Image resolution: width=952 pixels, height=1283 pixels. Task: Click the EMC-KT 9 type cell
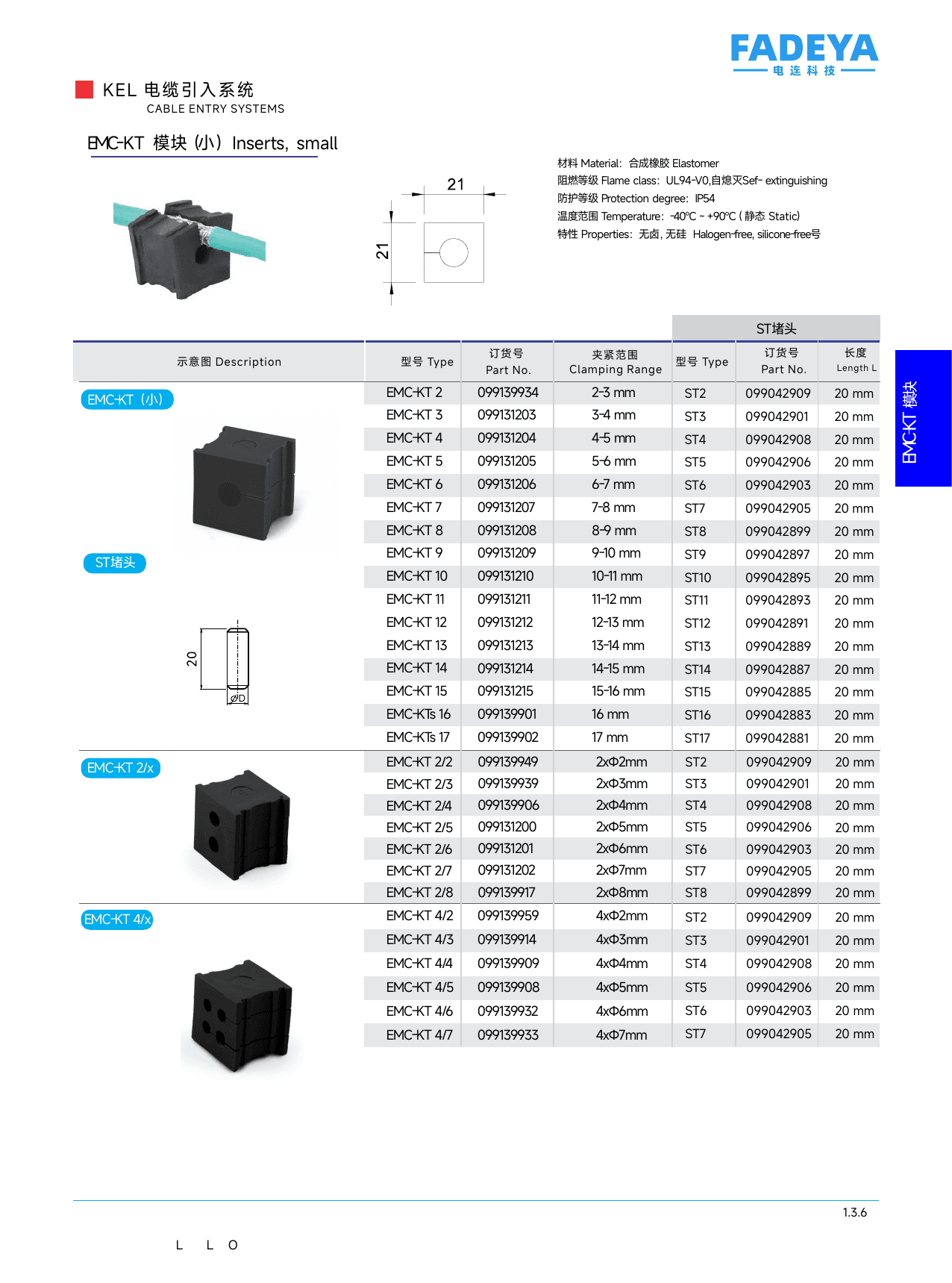coord(414,553)
